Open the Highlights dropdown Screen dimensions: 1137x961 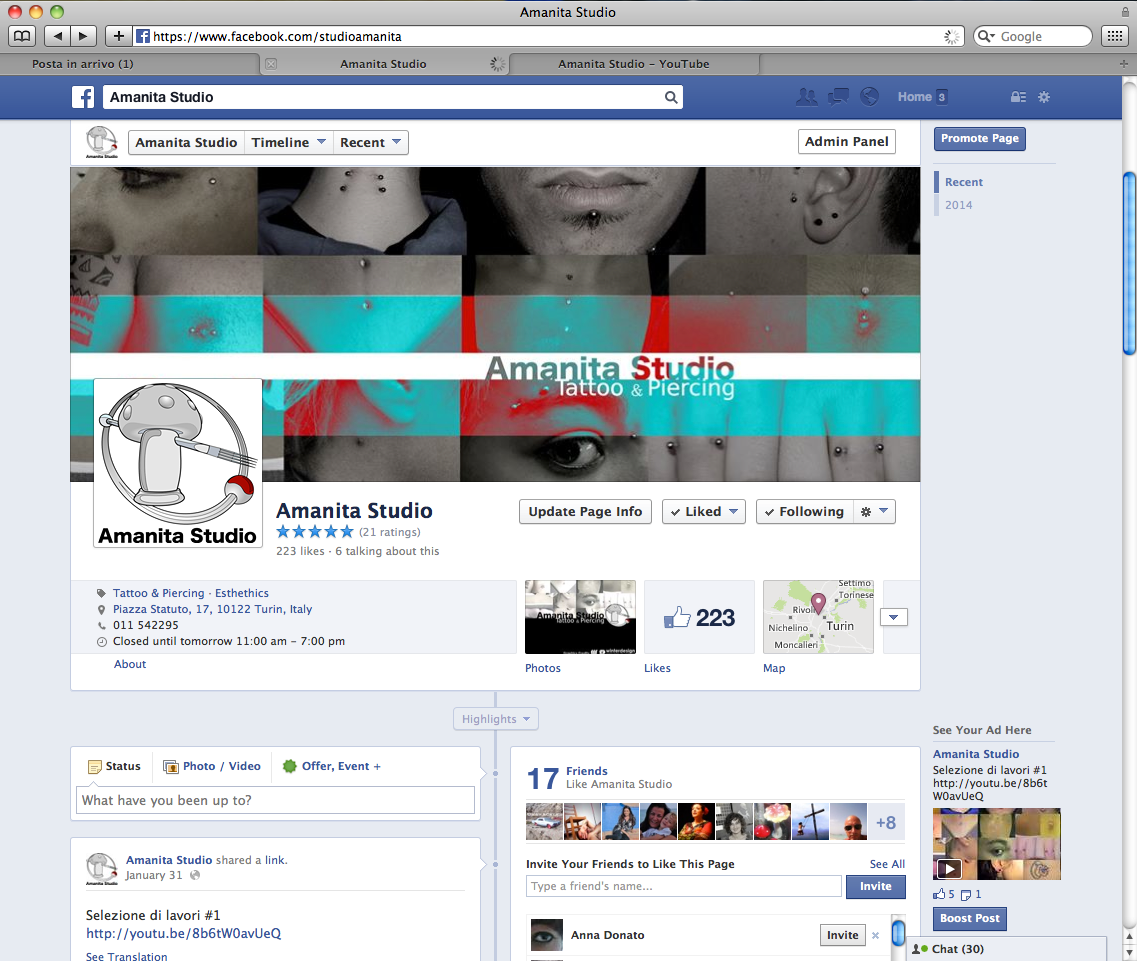coord(496,719)
